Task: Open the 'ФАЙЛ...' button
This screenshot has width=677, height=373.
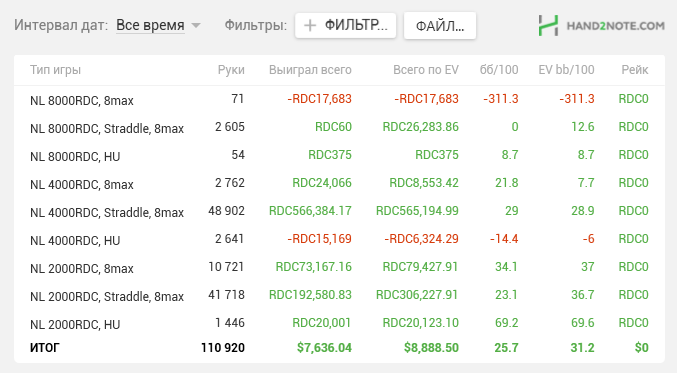Action: pyautogui.click(x=440, y=26)
